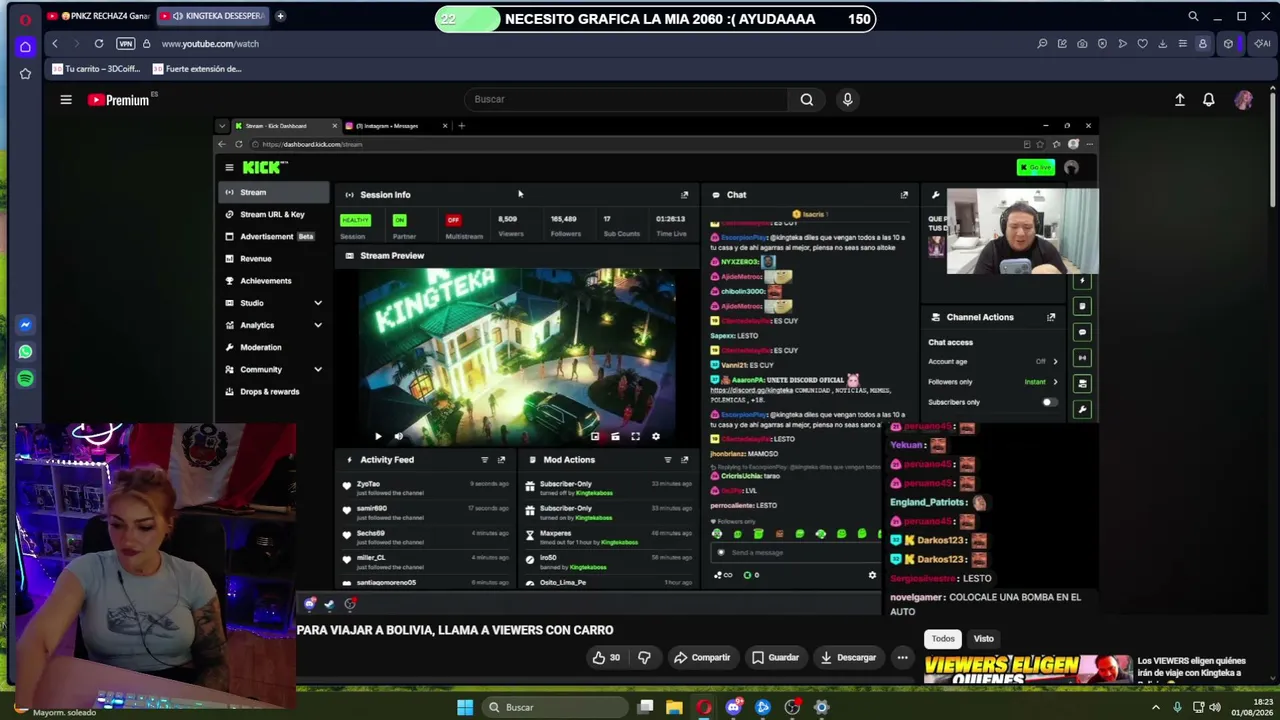
Task: Click the YouTube search magnifier button
Action: tap(807, 99)
